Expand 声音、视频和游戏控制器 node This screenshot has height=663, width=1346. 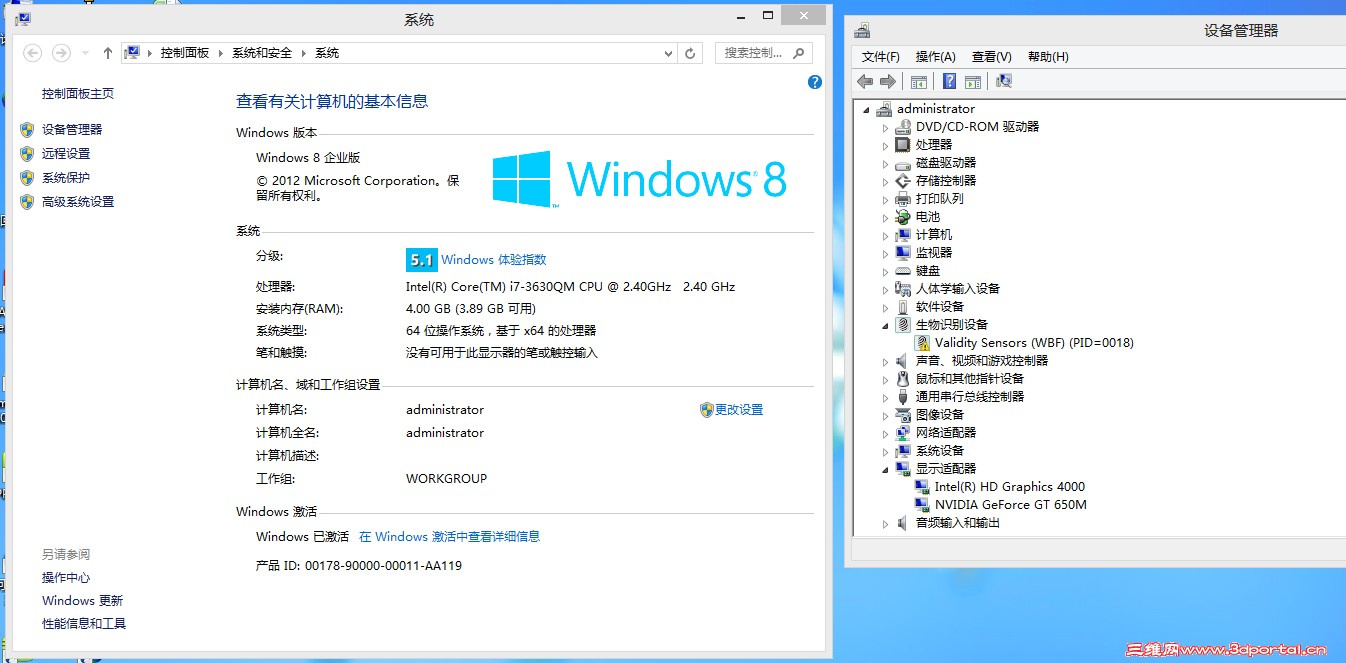coord(885,362)
